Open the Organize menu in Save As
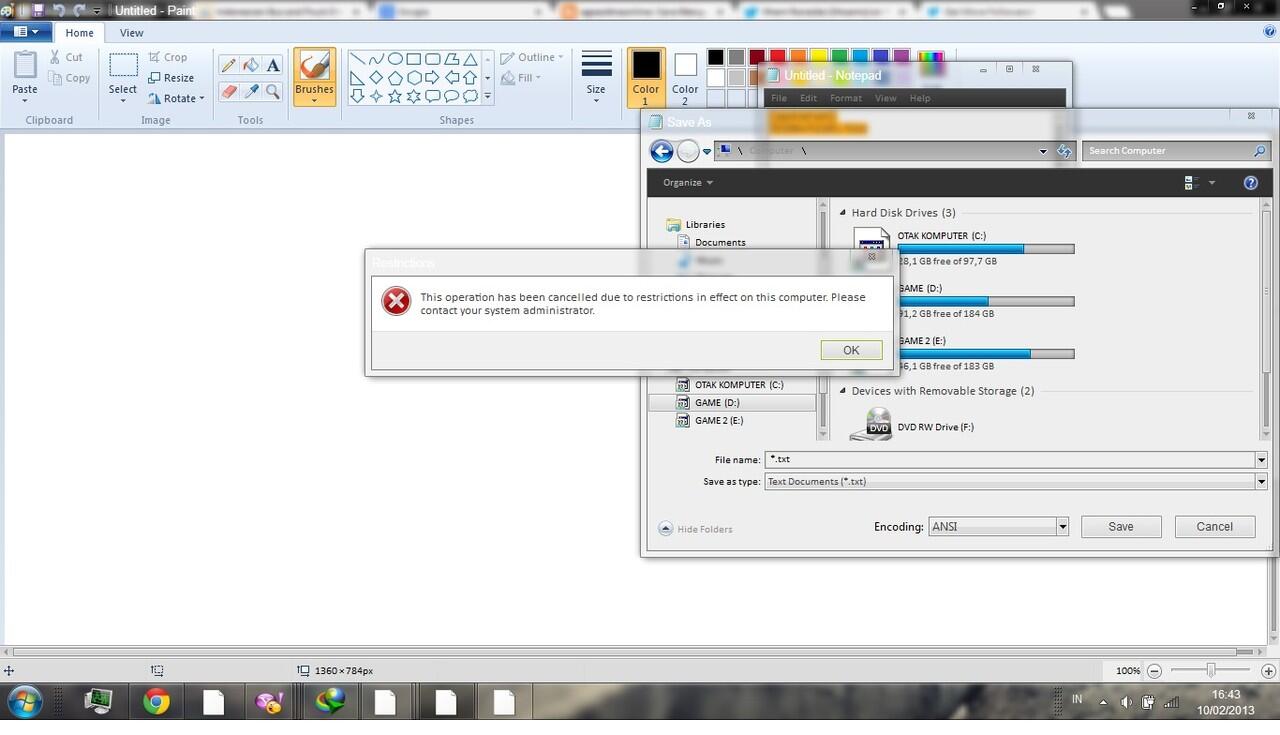1280x735 pixels. tap(688, 182)
